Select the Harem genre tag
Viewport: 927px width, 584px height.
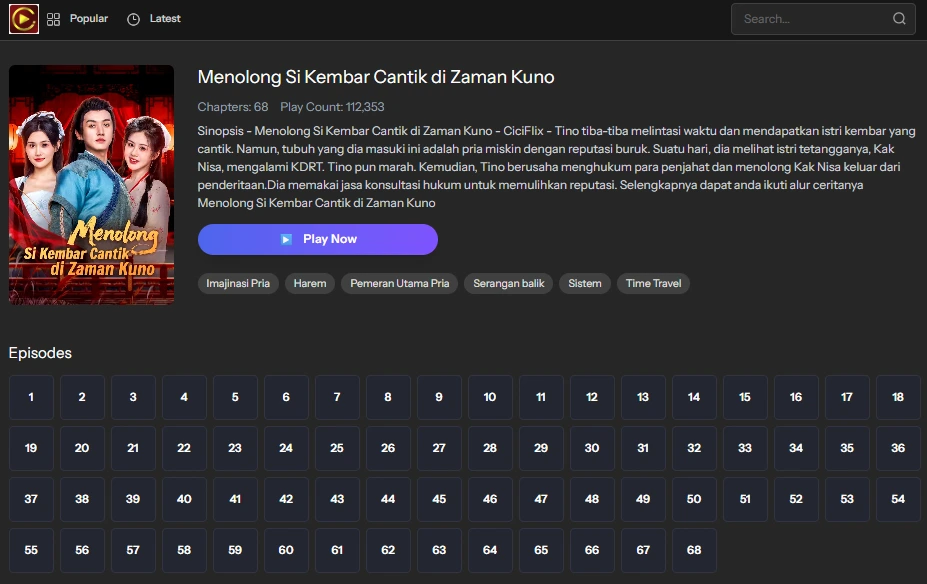tap(309, 283)
